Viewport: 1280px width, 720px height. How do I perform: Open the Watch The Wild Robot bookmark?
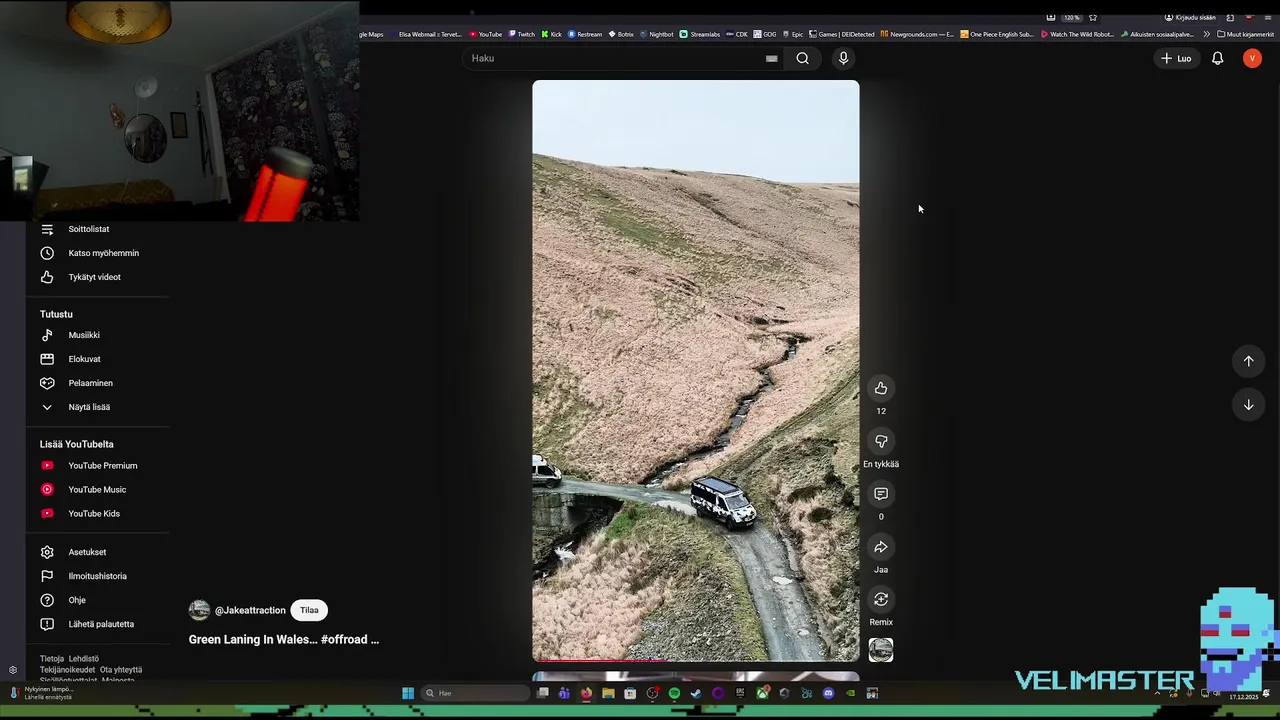(1077, 34)
